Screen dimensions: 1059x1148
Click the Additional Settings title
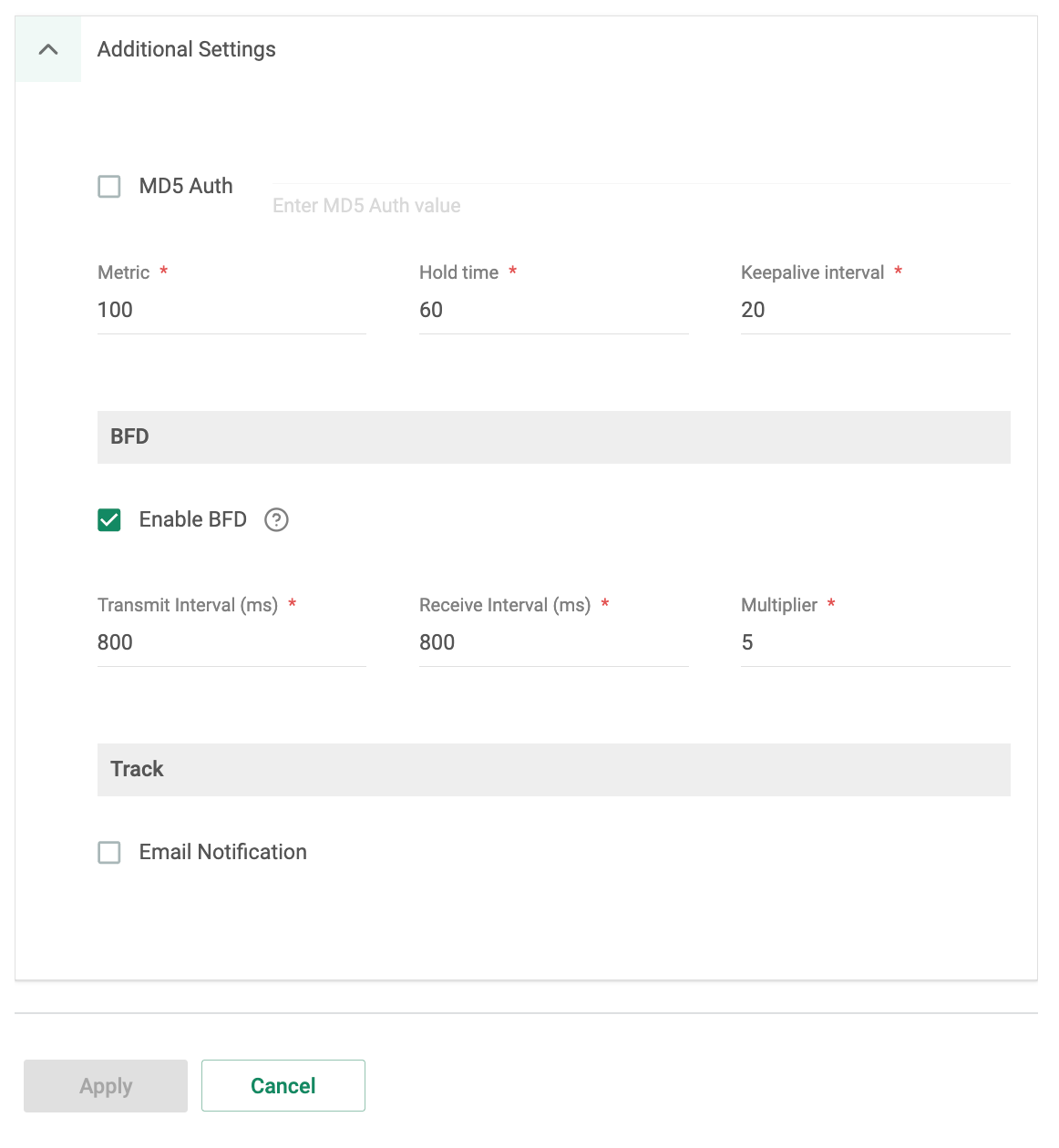tap(186, 49)
